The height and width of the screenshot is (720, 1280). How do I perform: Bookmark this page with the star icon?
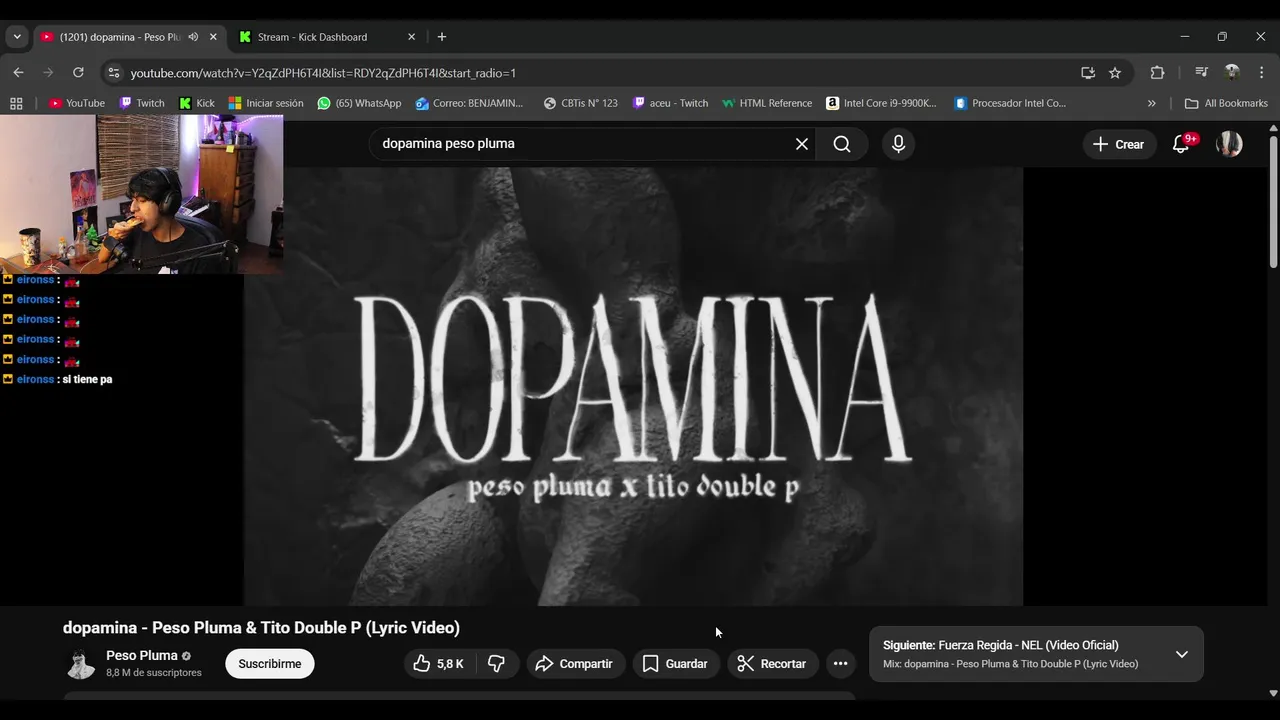point(1115,73)
